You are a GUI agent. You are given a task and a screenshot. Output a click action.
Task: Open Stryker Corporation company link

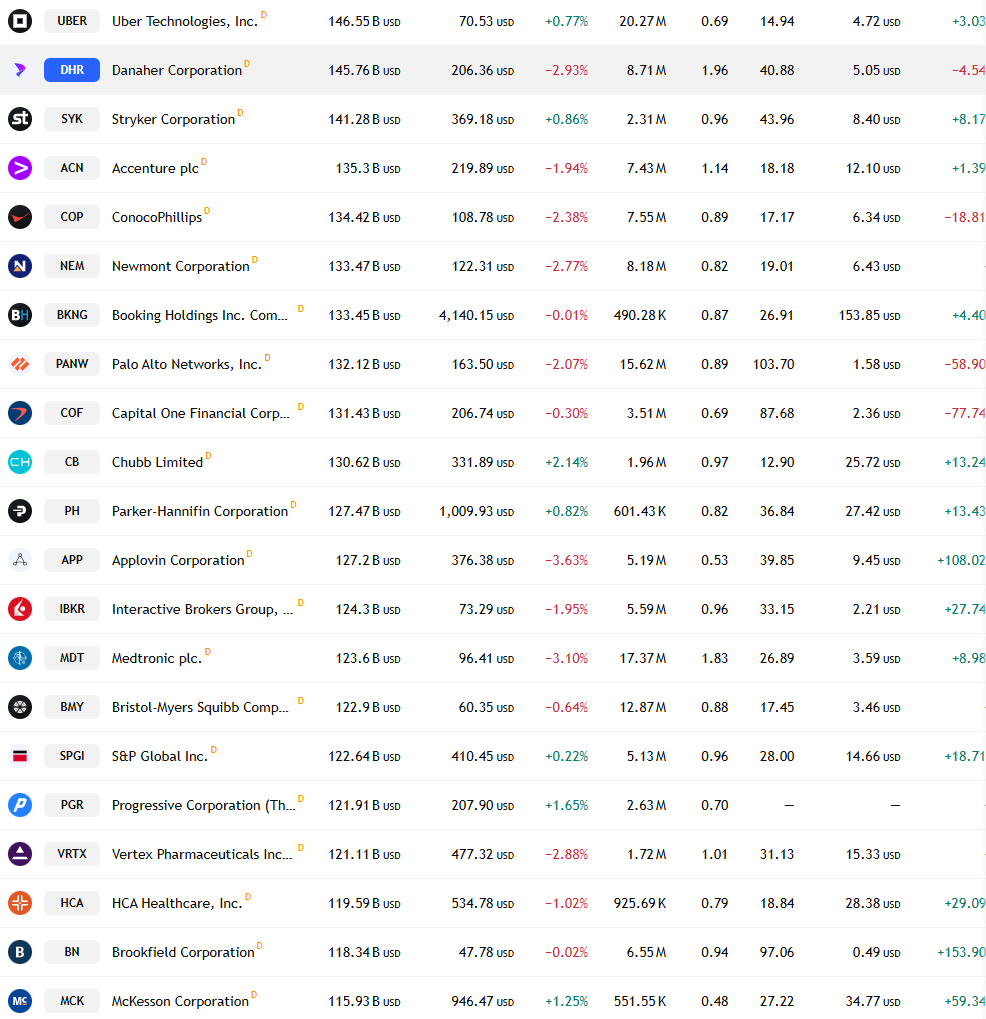(174, 120)
